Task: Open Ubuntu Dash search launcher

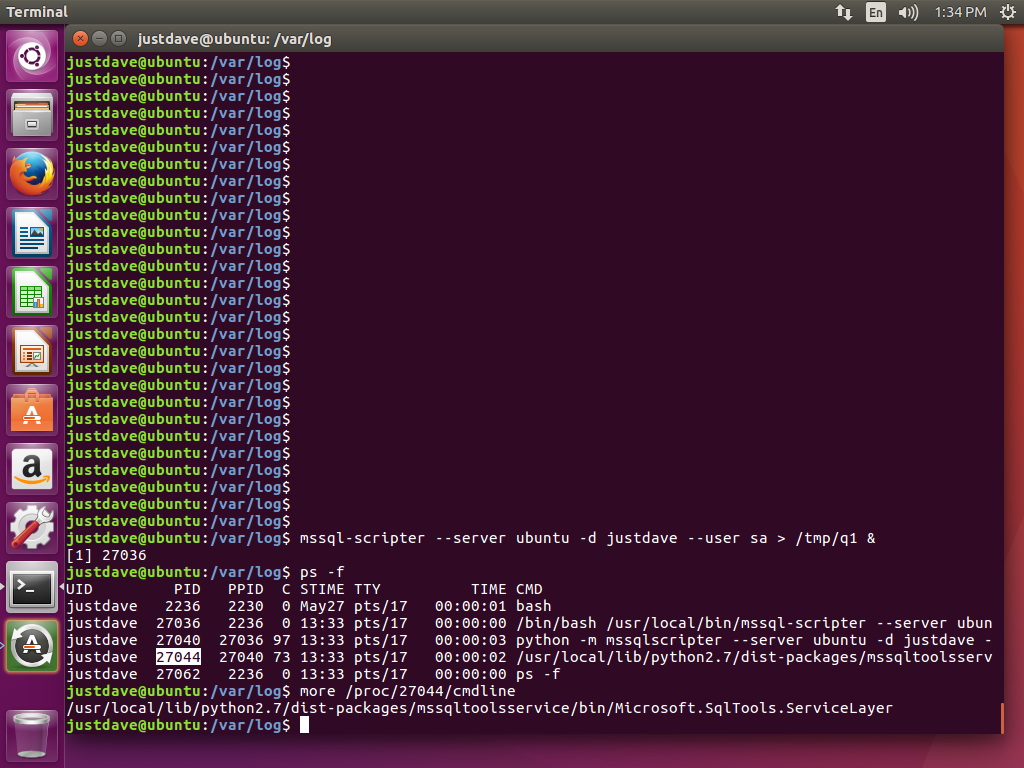Action: point(32,56)
